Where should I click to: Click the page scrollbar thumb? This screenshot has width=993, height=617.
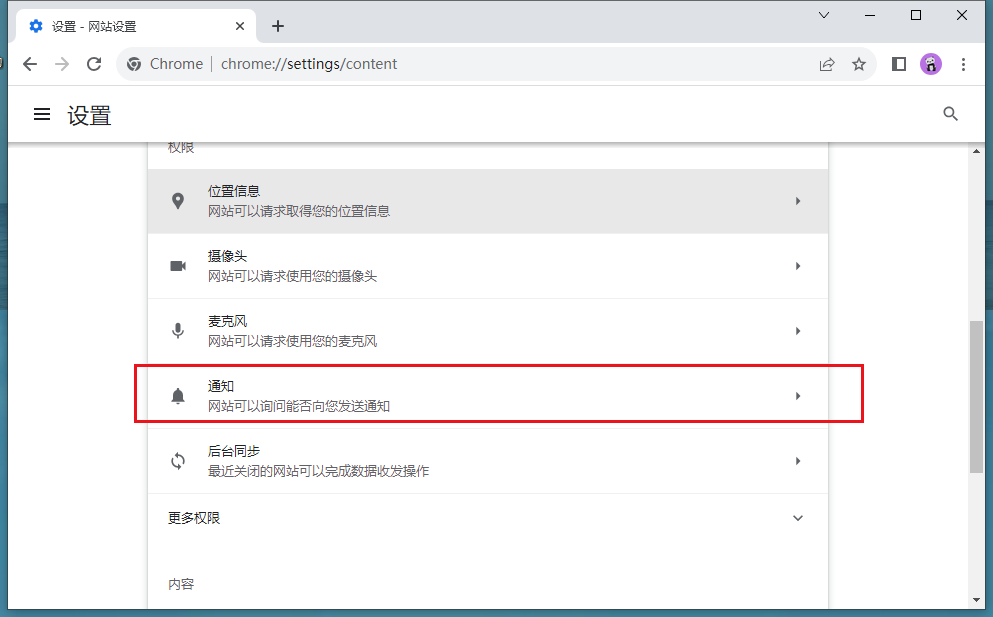[976, 397]
